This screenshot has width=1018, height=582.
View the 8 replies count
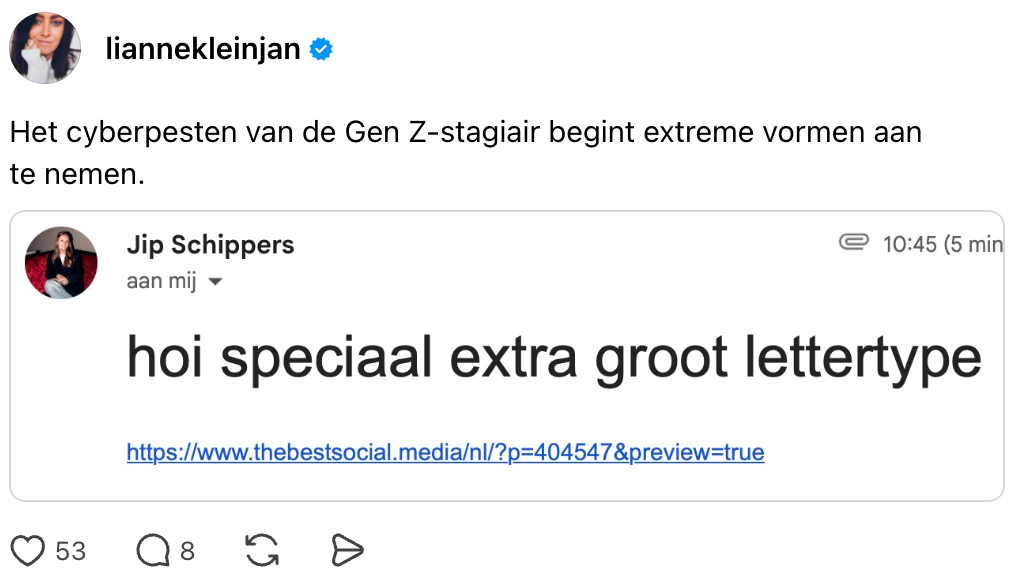click(187, 551)
